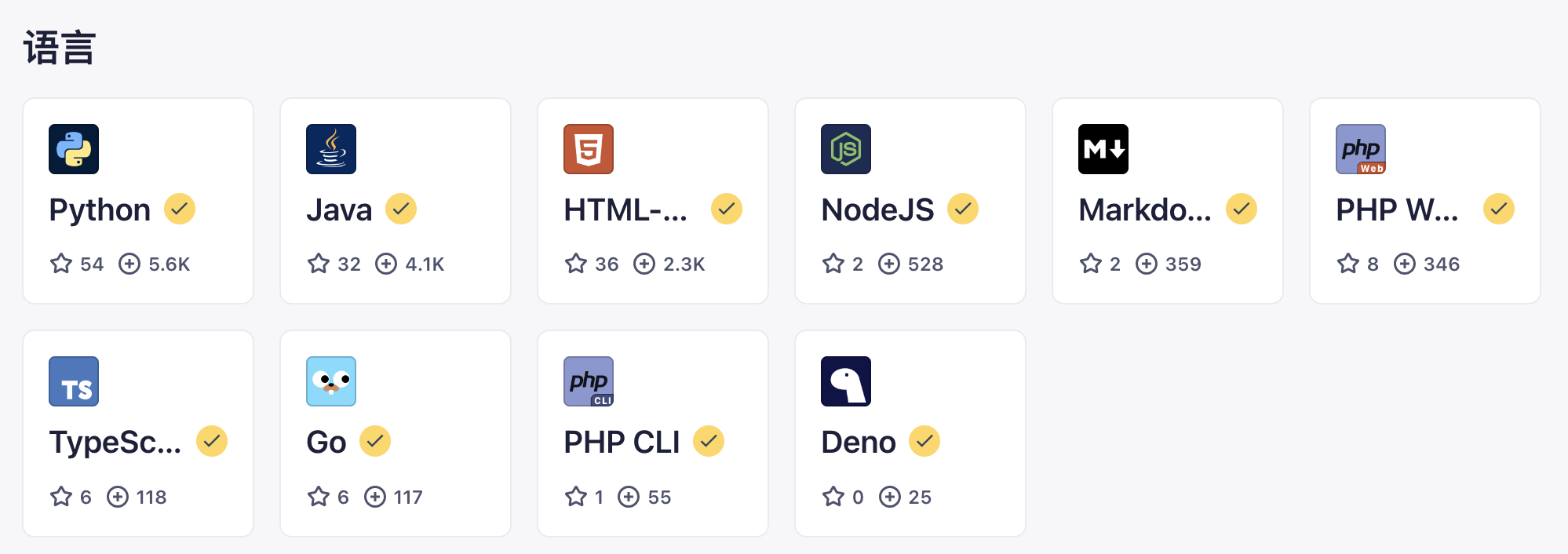1568x554 pixels.
Task: Click the Python logo icon
Action: [74, 149]
